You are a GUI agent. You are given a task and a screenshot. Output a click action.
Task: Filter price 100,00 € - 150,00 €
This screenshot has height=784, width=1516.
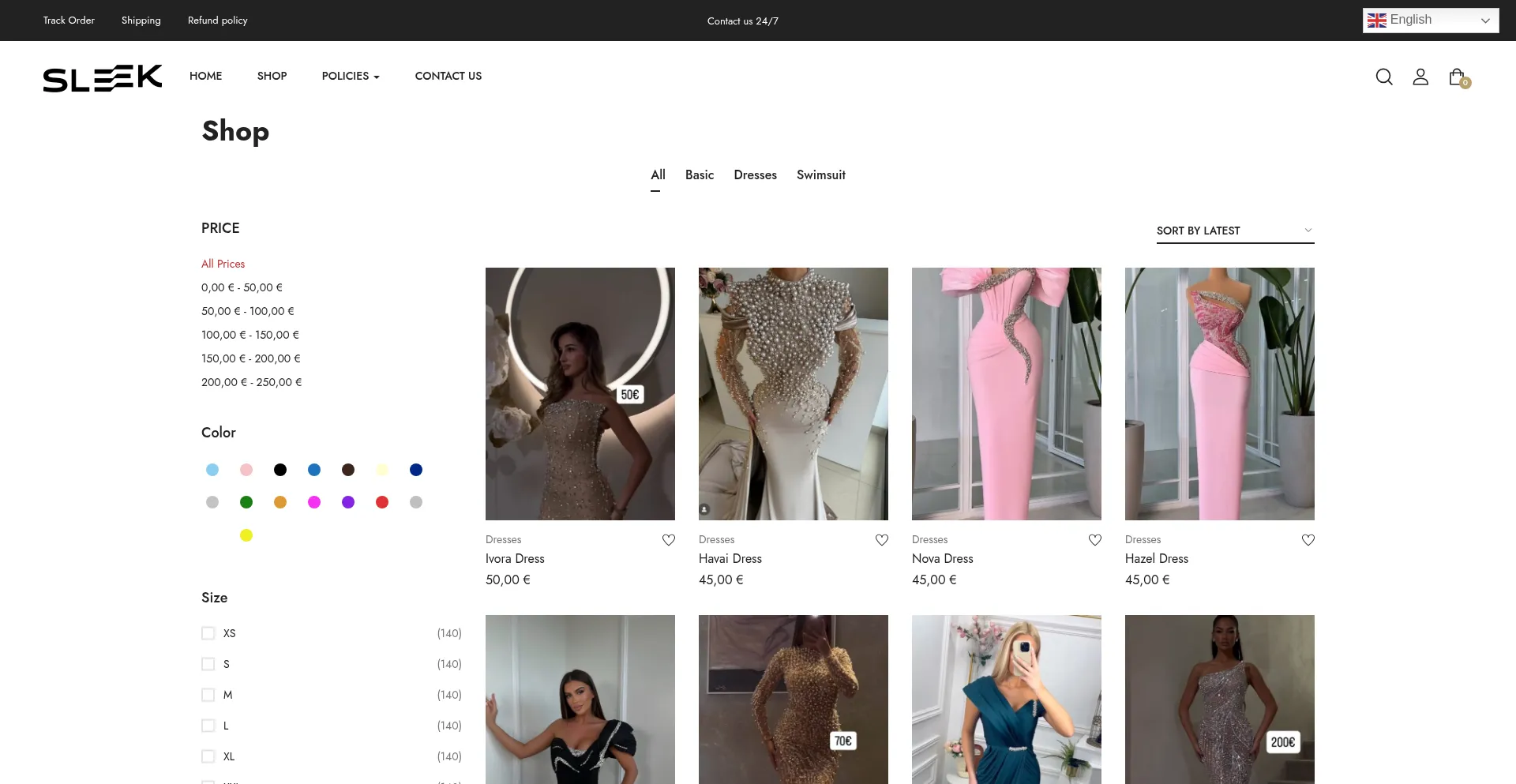pyautogui.click(x=250, y=335)
